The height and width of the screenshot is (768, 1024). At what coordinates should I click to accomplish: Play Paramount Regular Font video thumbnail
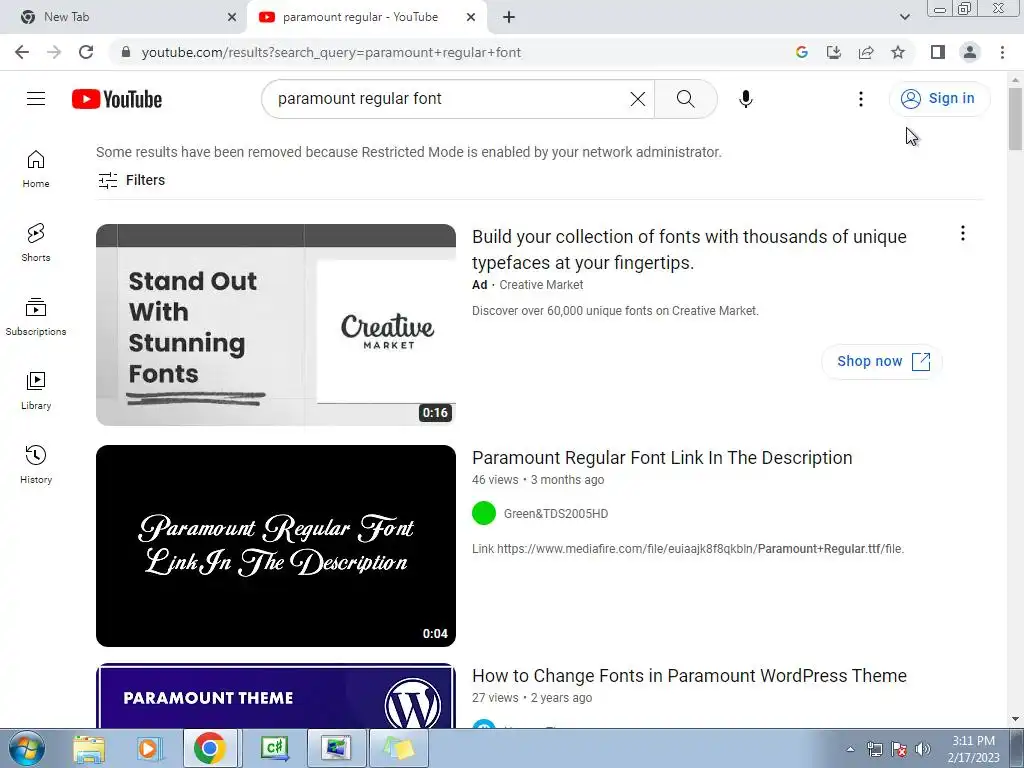[x=276, y=546]
